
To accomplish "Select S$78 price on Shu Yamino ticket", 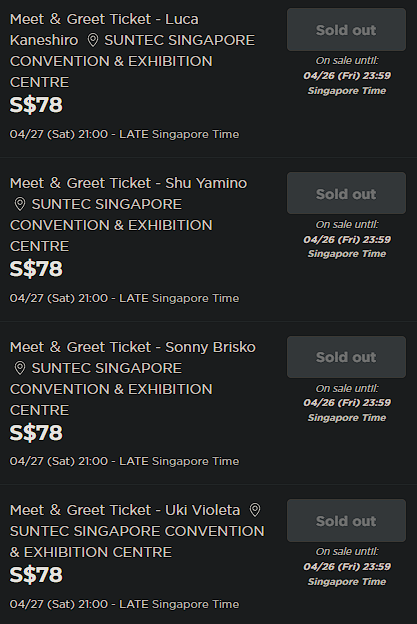I will 36,269.
